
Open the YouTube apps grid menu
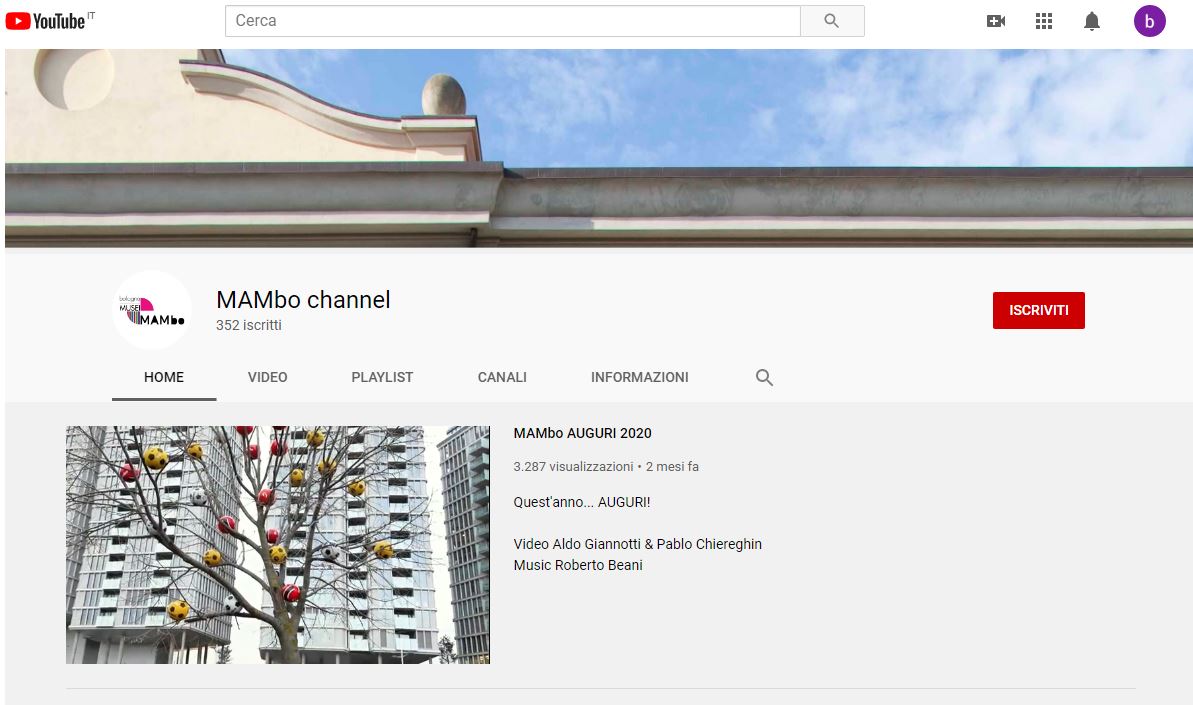coord(1044,21)
